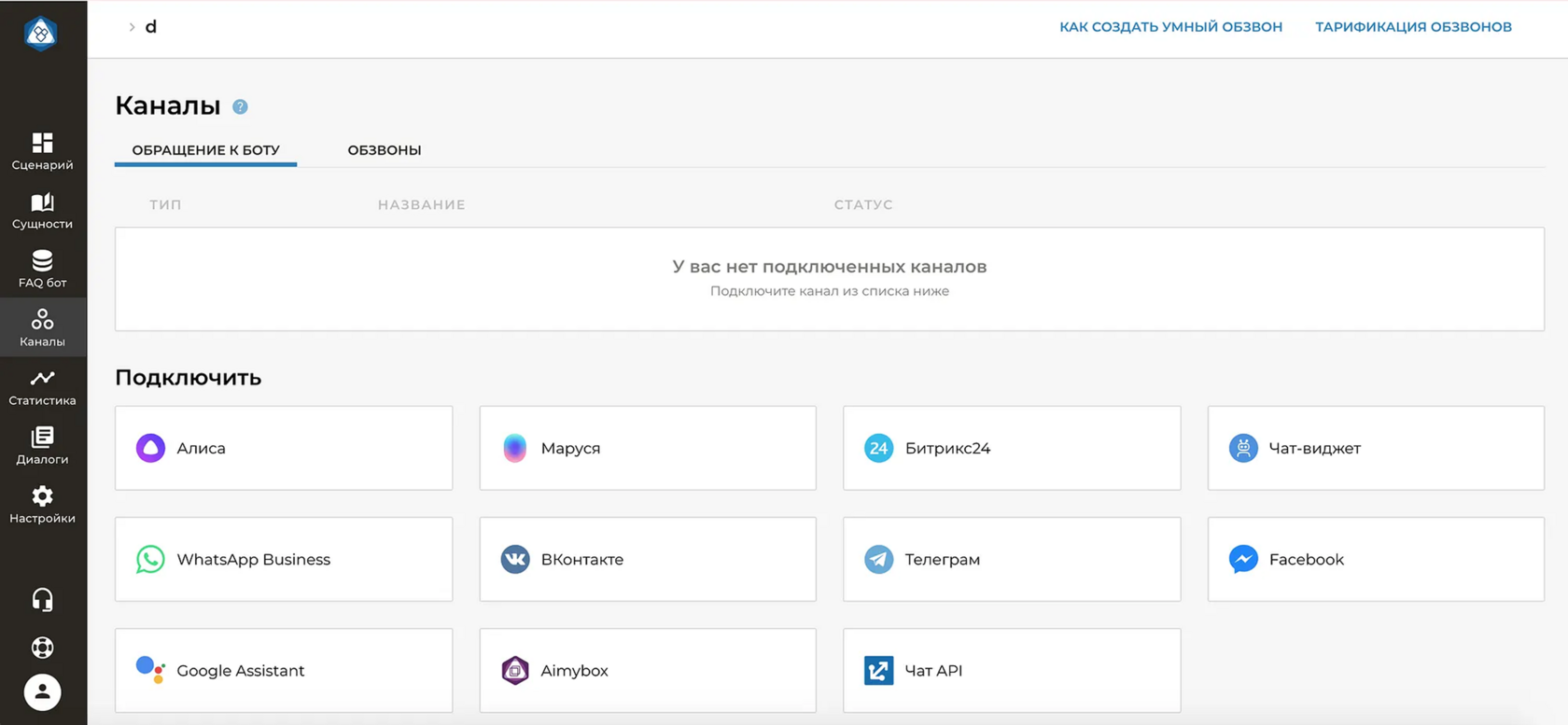1568x725 pixels.
Task: Click the ВКонтакте logo icon
Action: point(515,559)
